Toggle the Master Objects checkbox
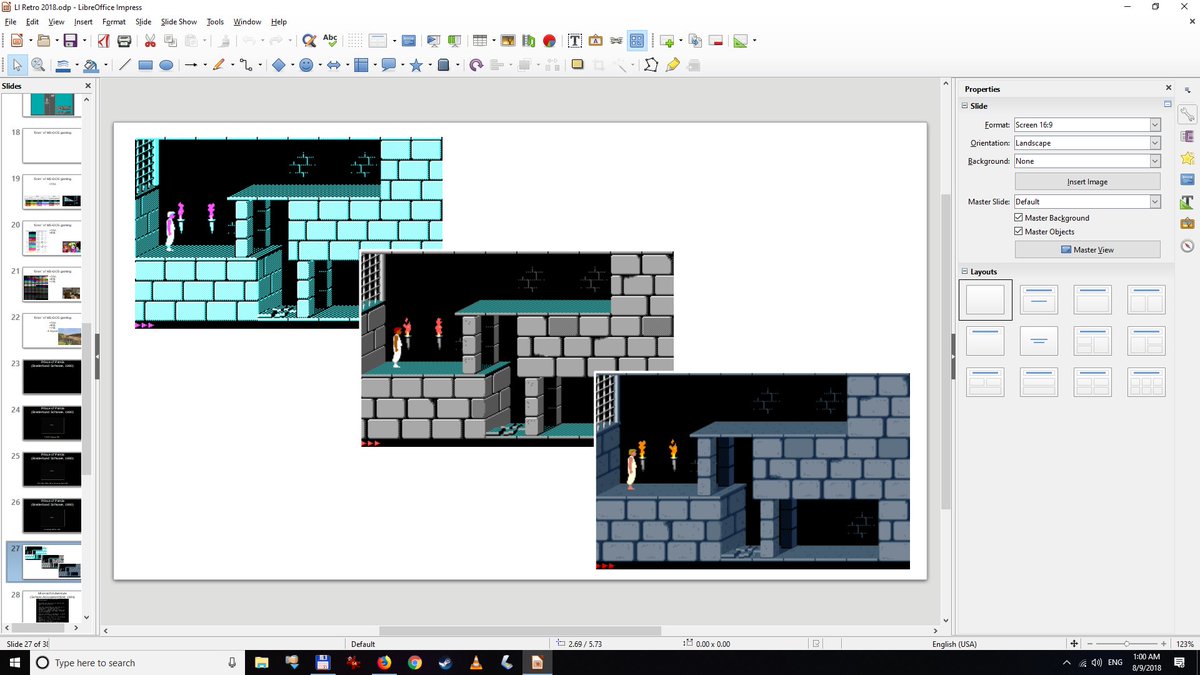 tap(1019, 232)
